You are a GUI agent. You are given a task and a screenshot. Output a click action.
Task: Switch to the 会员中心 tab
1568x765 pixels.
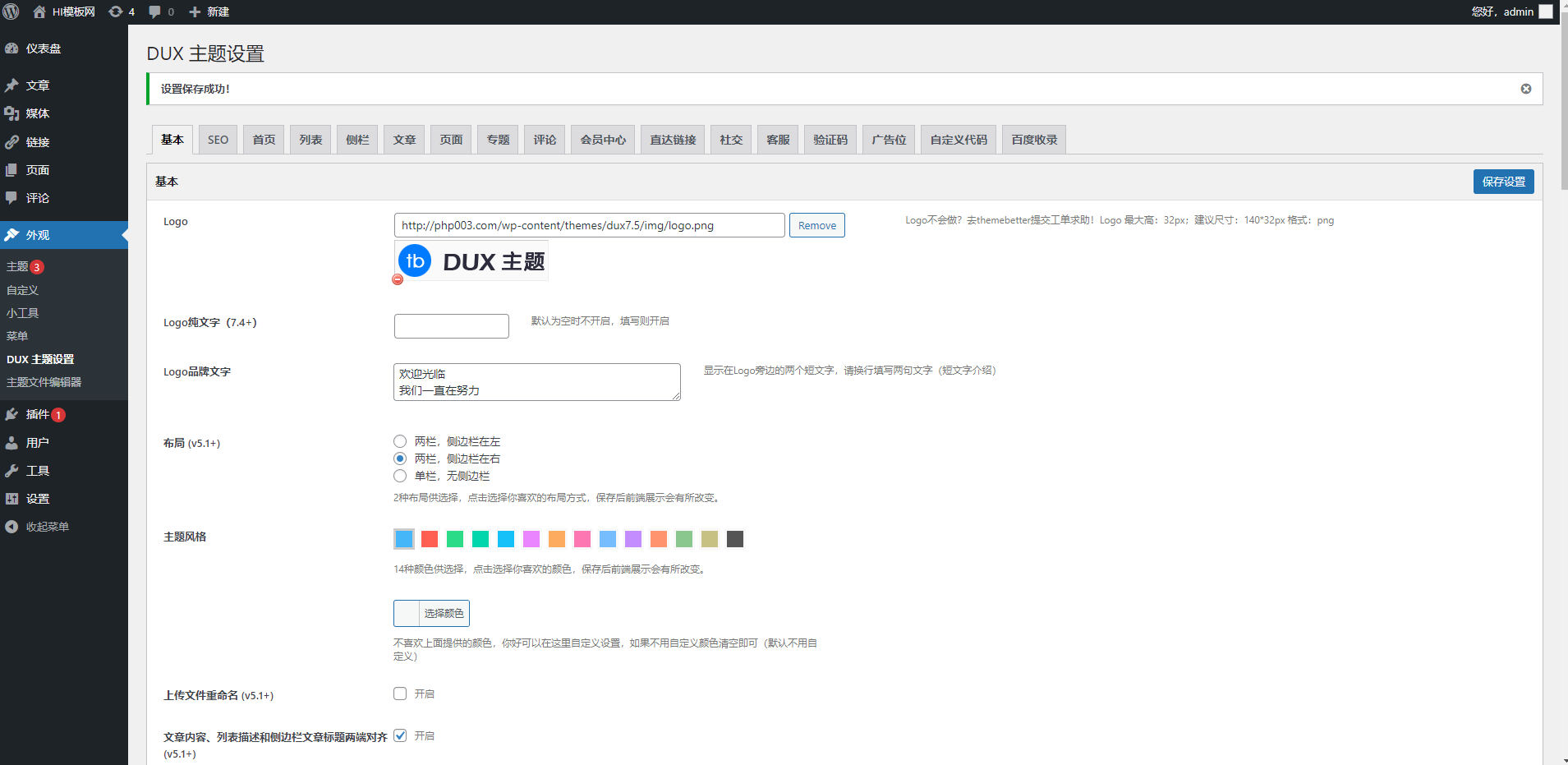[x=603, y=140]
